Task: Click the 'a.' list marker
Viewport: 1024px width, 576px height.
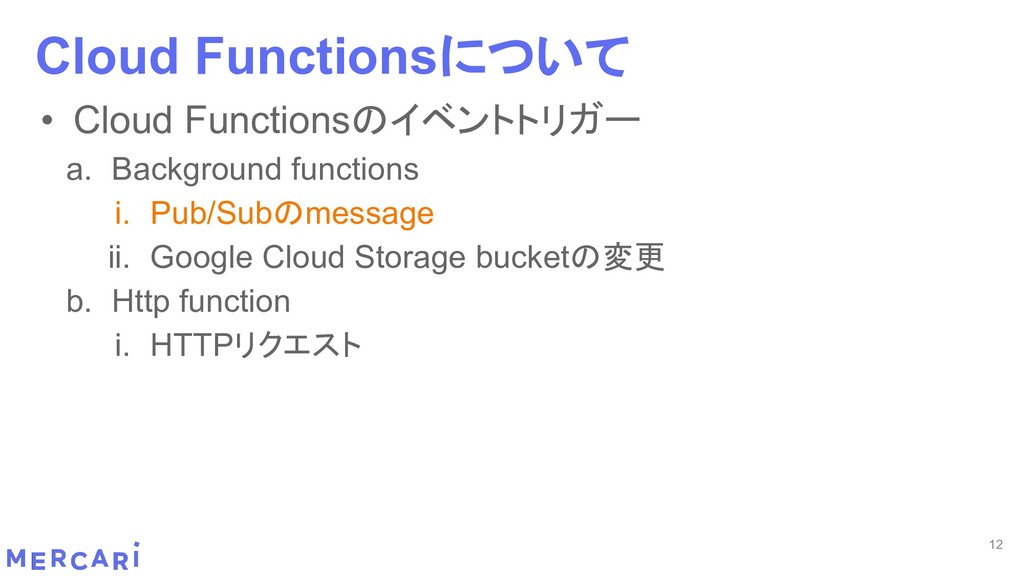Action: pos(78,170)
